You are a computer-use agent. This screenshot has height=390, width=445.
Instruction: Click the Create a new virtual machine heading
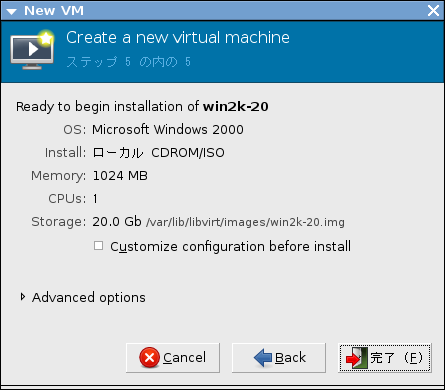pos(178,37)
